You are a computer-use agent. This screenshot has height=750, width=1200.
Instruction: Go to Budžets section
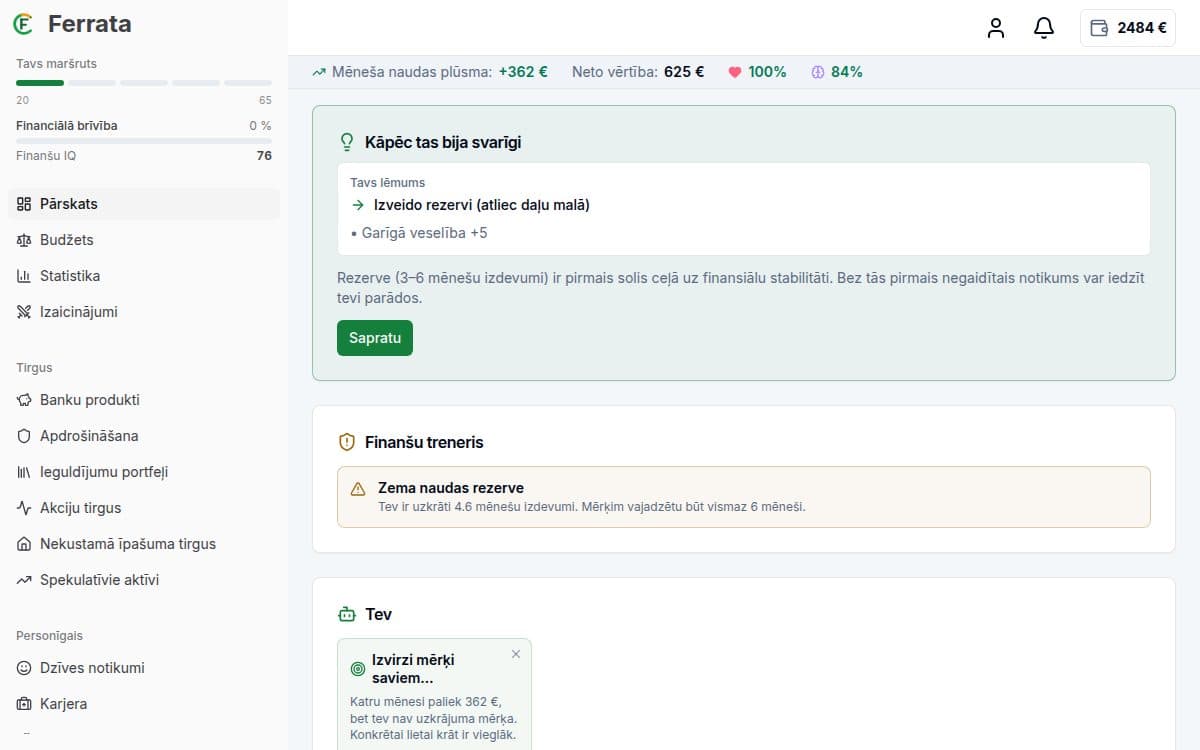point(144,240)
